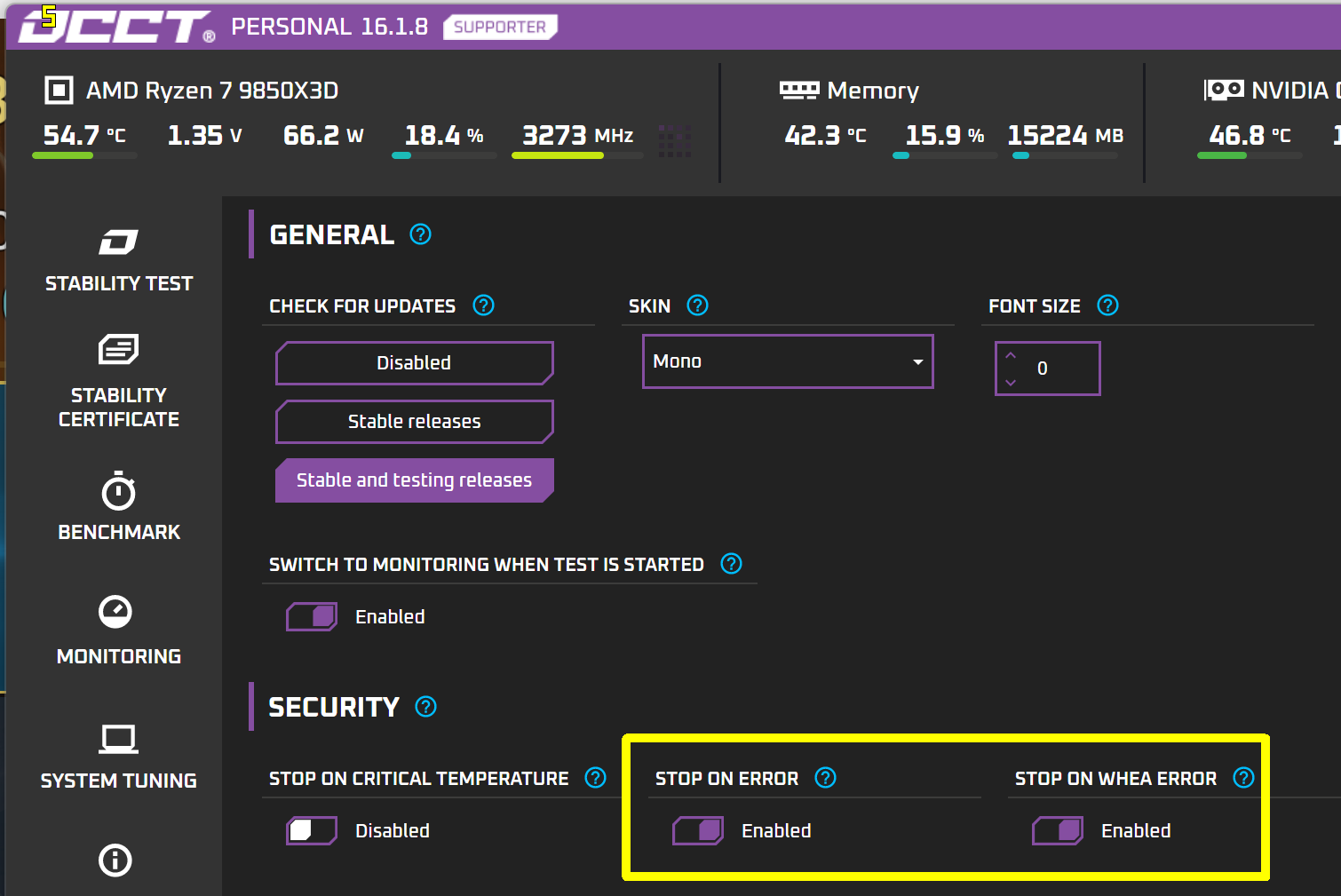Open help for the General section
This screenshot has height=896, width=1341.
(420, 234)
